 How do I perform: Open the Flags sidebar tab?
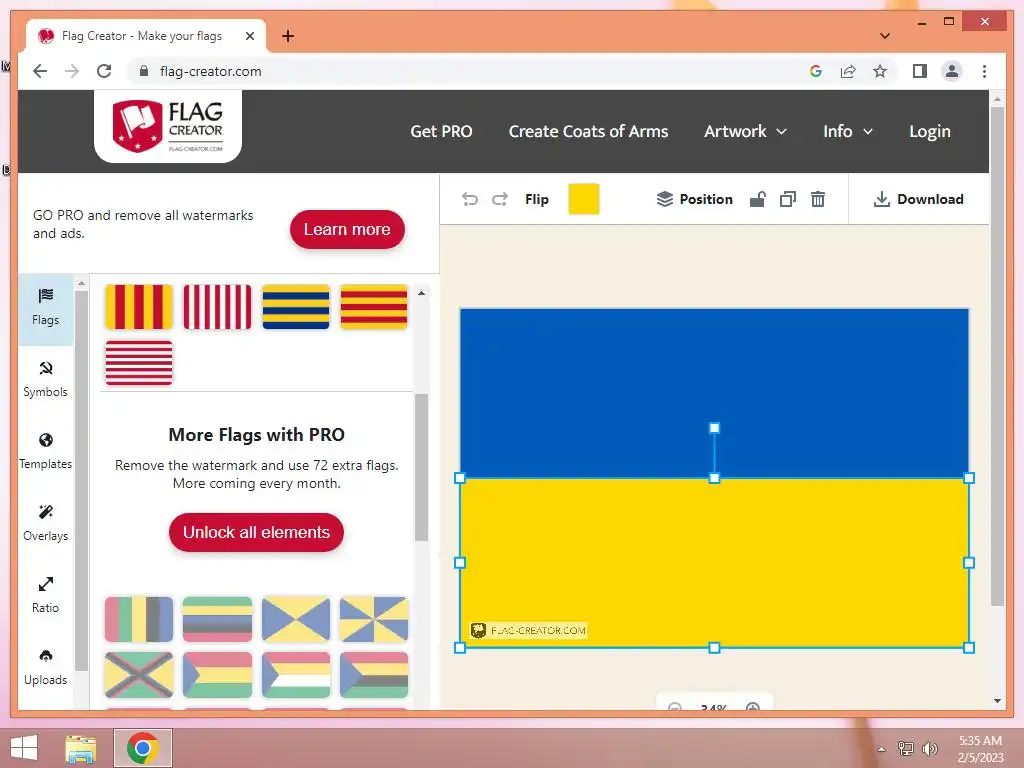pyautogui.click(x=46, y=308)
